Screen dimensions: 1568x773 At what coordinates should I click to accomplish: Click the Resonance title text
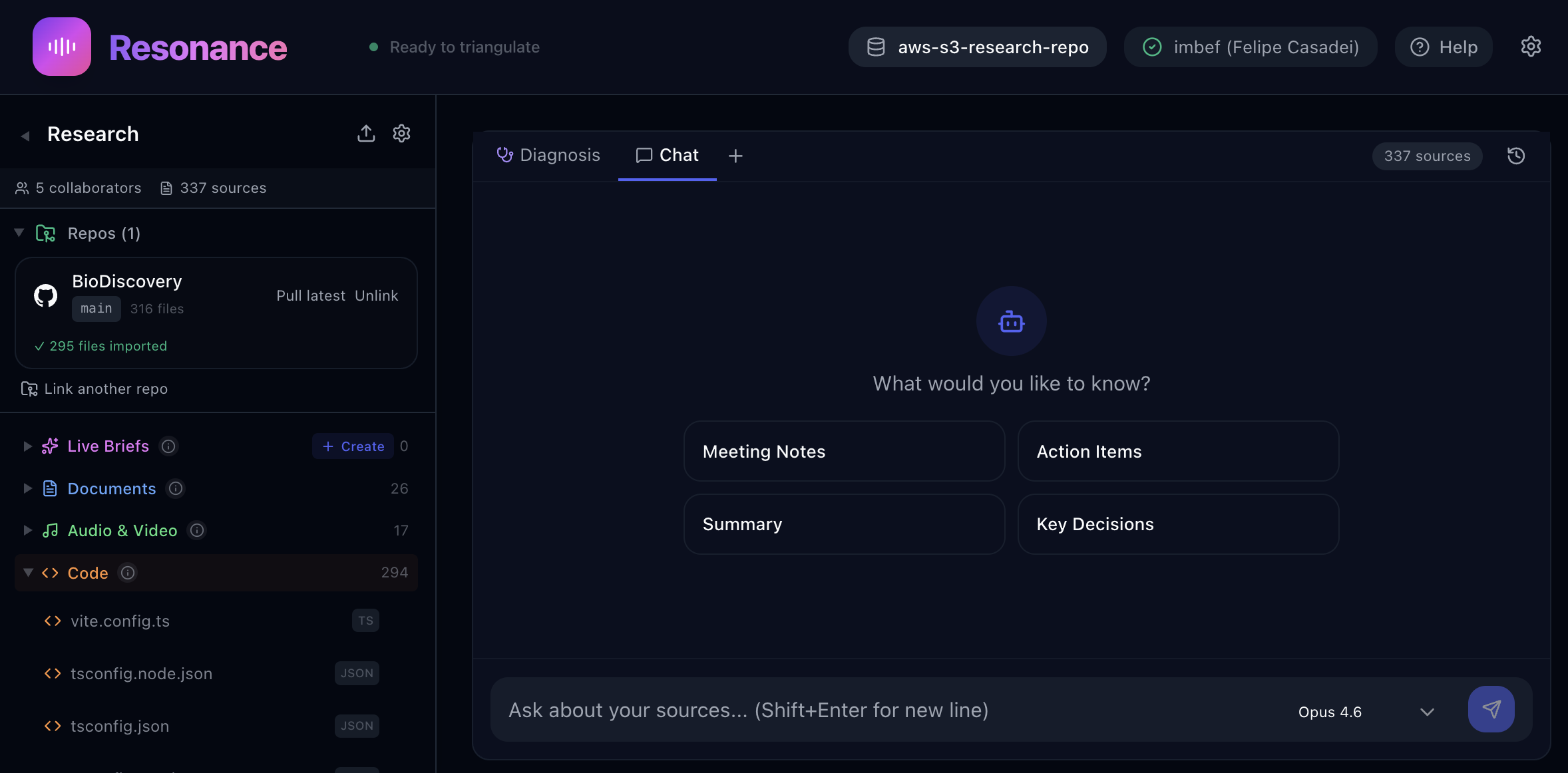[x=198, y=48]
